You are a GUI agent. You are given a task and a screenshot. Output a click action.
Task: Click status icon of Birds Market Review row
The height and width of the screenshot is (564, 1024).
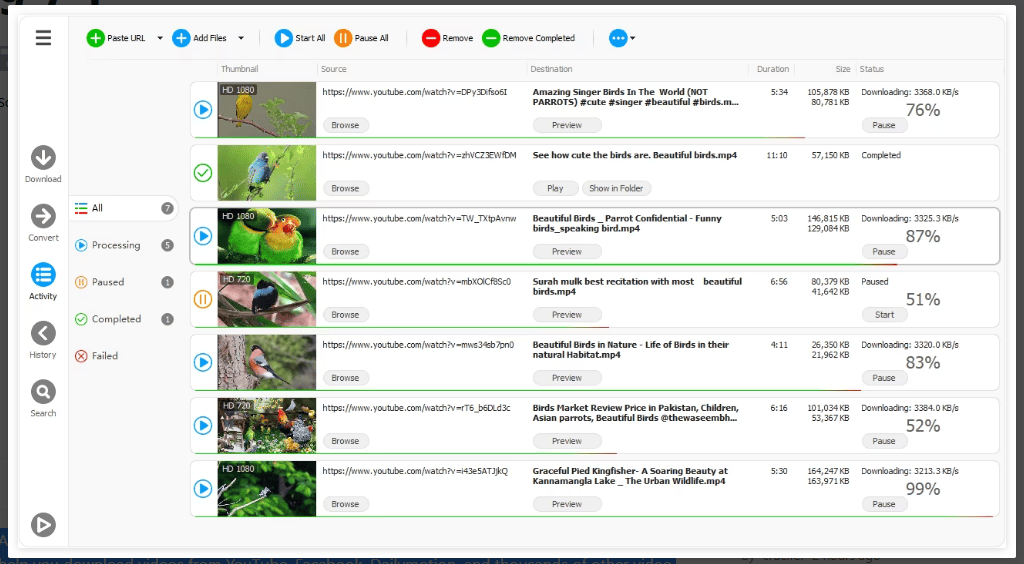click(x=203, y=426)
